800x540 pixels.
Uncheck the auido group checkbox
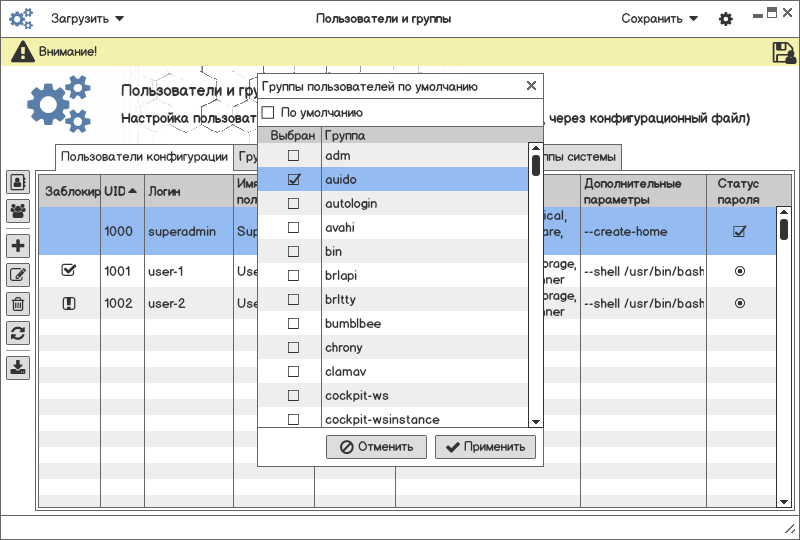293,180
